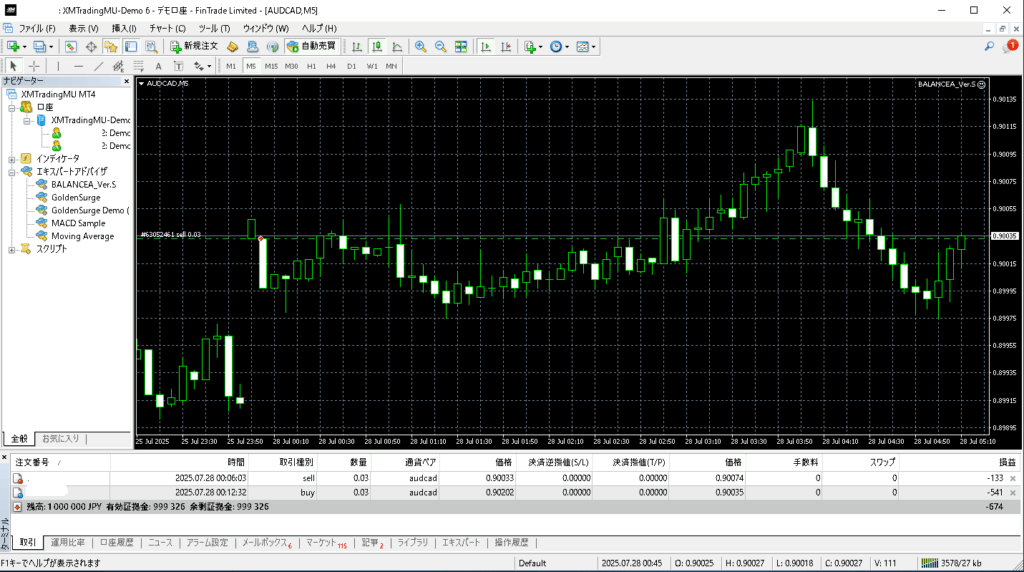Image resolution: width=1024 pixels, height=572 pixels.
Task: Open the Templates toolbar icon
Action: coord(583,46)
